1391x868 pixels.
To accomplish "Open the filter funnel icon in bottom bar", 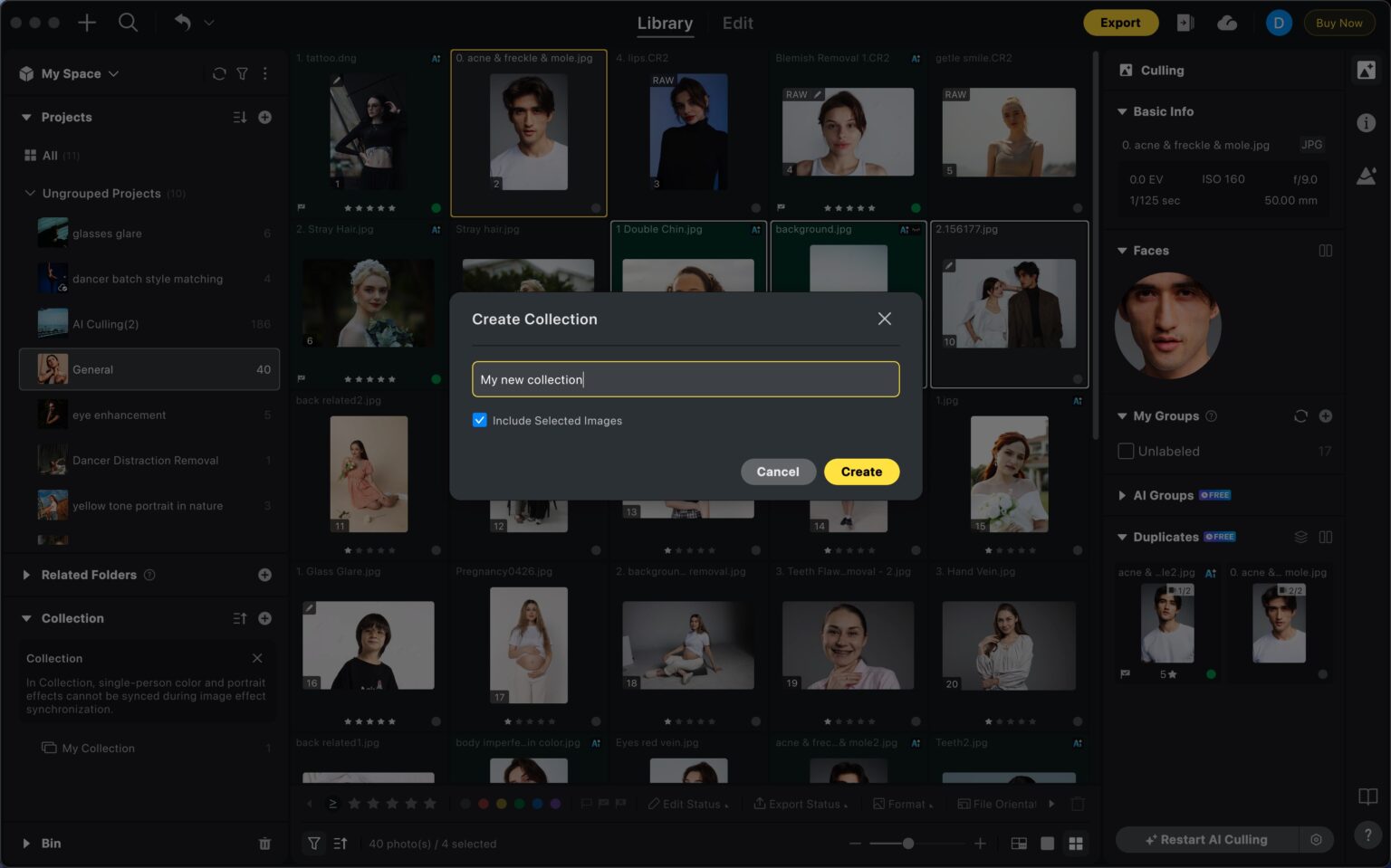I will (x=314, y=843).
